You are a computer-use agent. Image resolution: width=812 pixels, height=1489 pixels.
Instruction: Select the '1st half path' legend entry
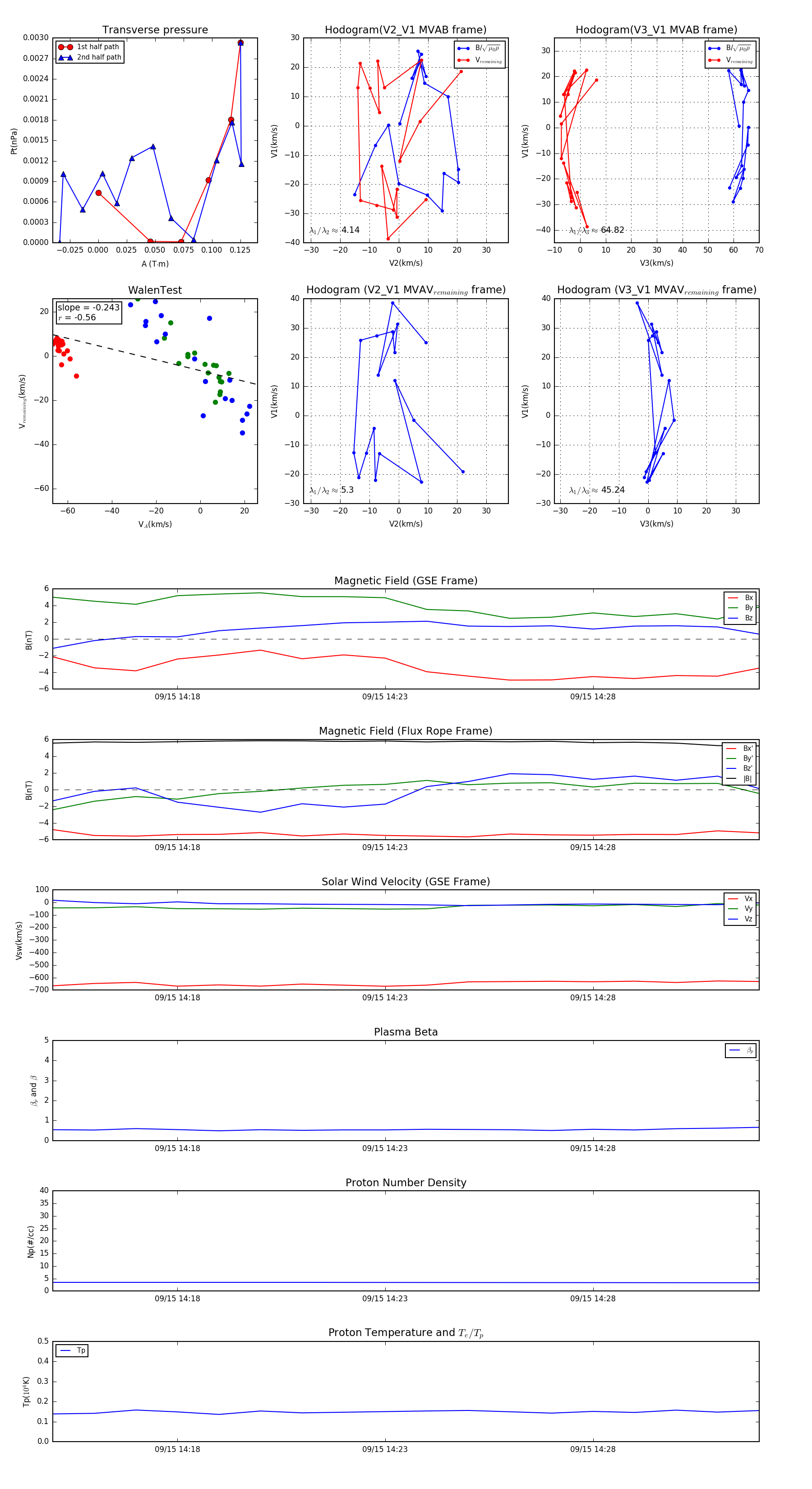click(x=90, y=47)
